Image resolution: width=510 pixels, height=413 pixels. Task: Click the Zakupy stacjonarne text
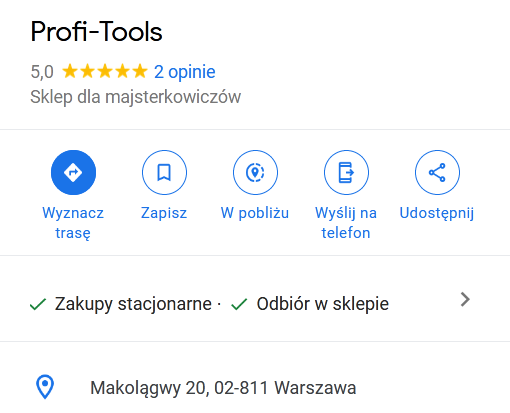pos(133,304)
